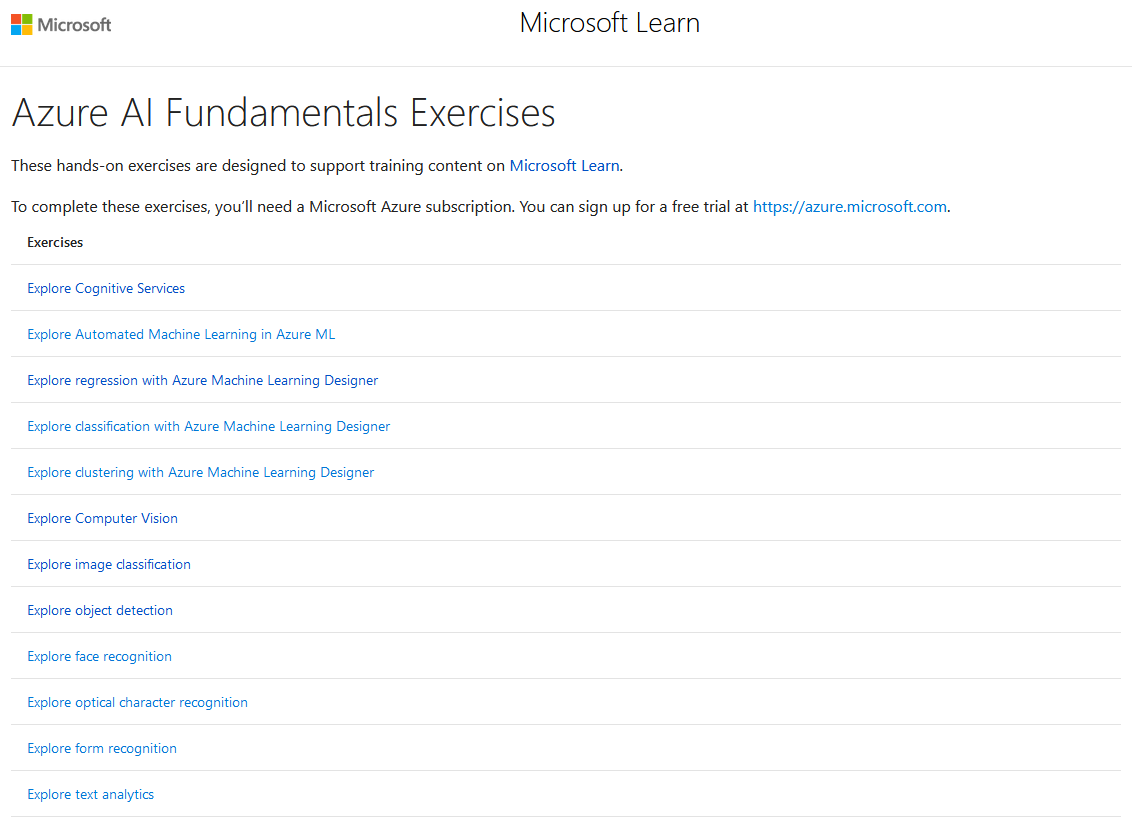Image resolution: width=1132 pixels, height=833 pixels.
Task: Click the Microsoft wordmark text
Action: click(x=74, y=25)
